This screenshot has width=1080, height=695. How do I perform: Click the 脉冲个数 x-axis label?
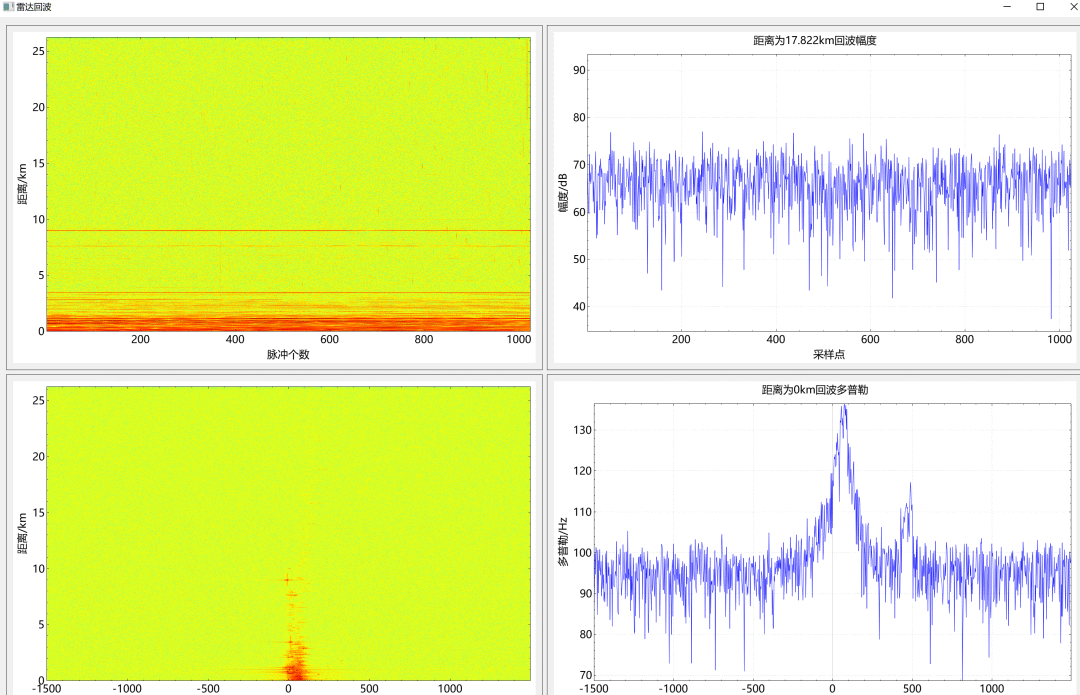pos(288,355)
